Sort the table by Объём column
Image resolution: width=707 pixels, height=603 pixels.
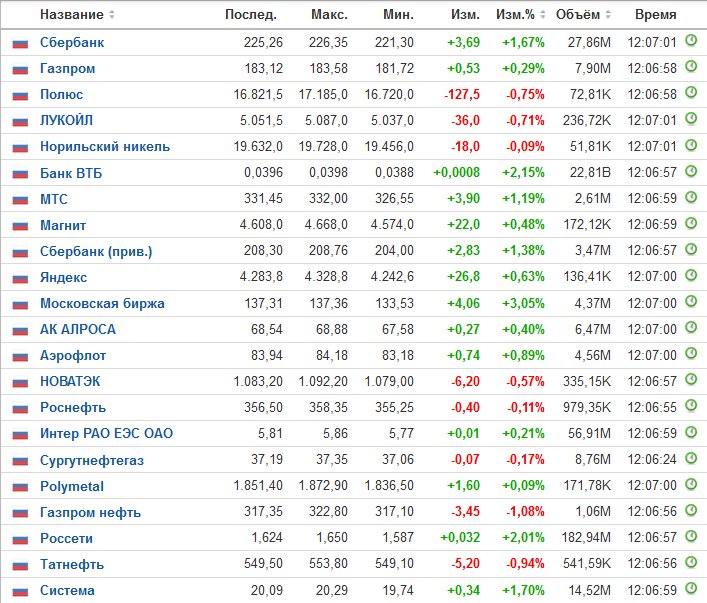583,14
